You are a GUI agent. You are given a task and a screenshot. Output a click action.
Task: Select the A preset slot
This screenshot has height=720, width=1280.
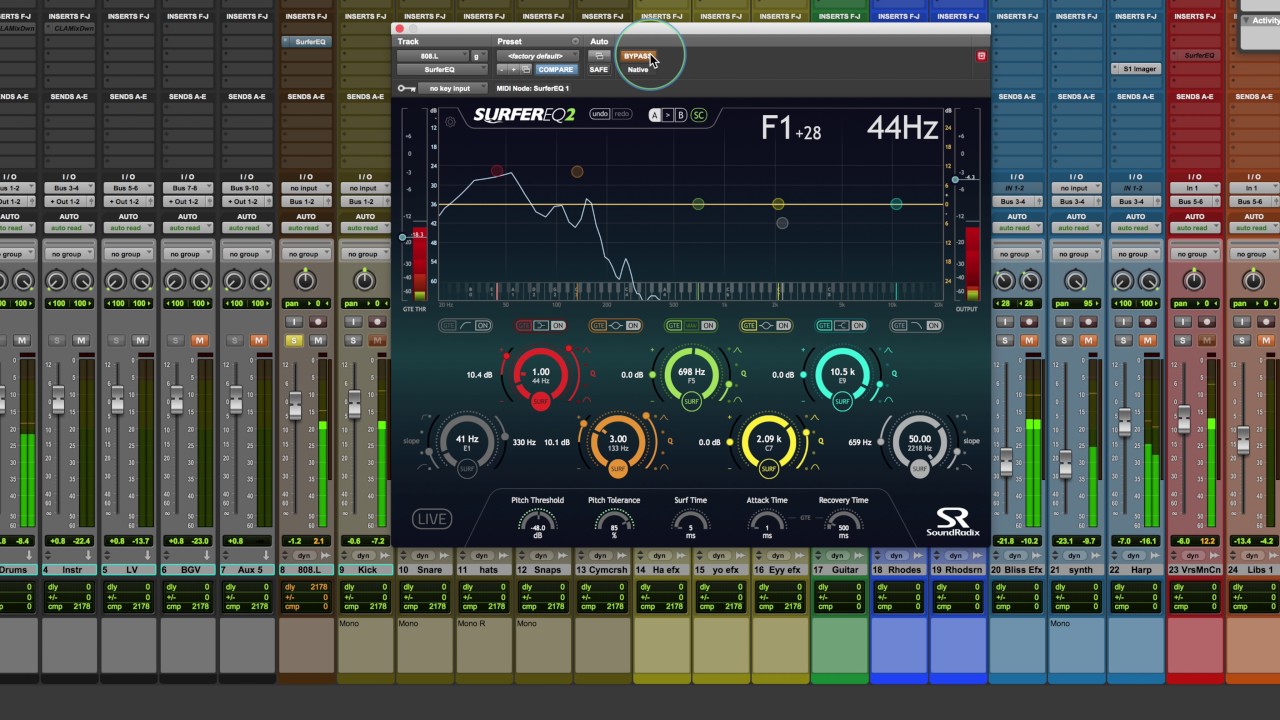(655, 115)
